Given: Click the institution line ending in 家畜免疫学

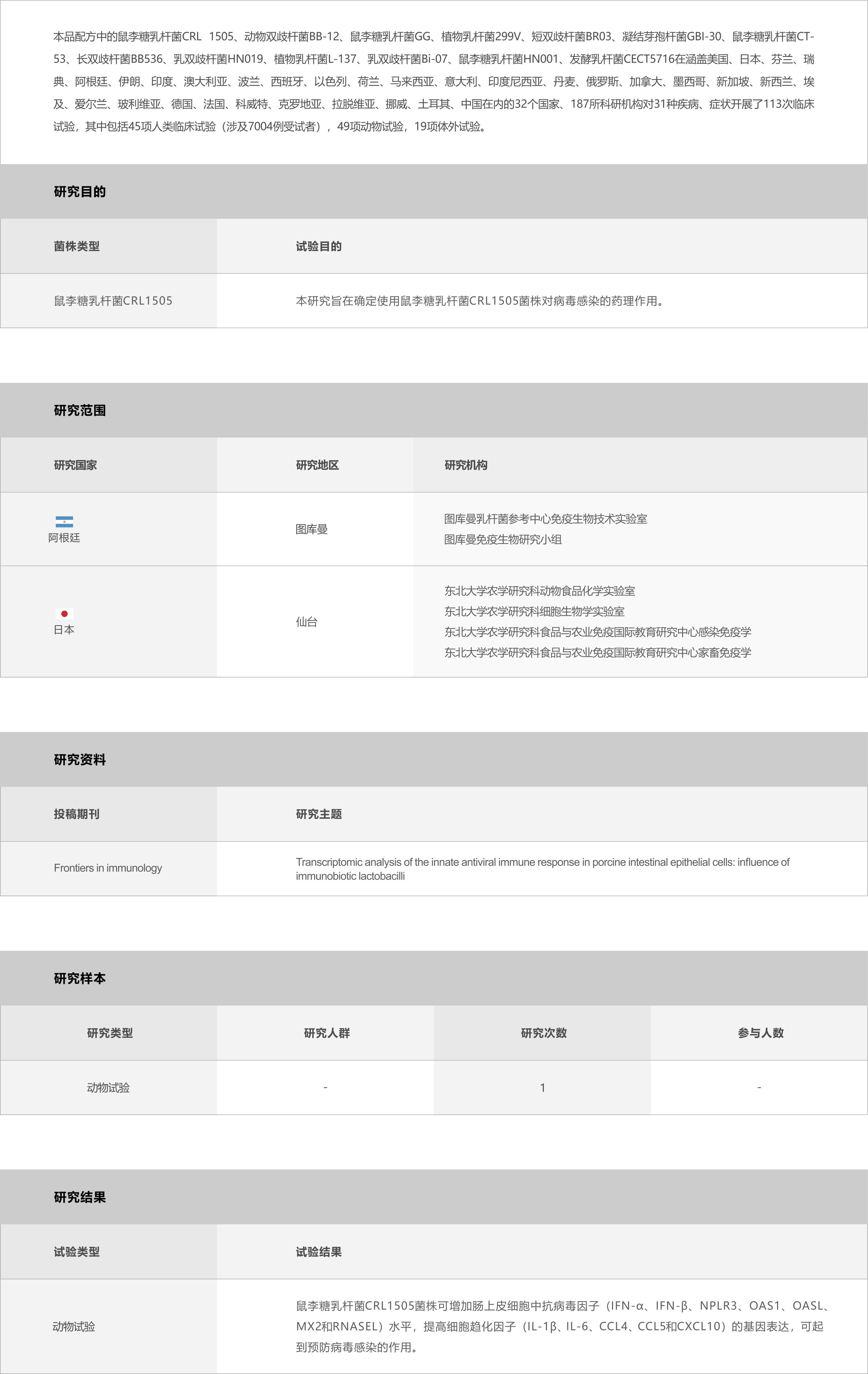Looking at the screenshot, I should point(597,652).
